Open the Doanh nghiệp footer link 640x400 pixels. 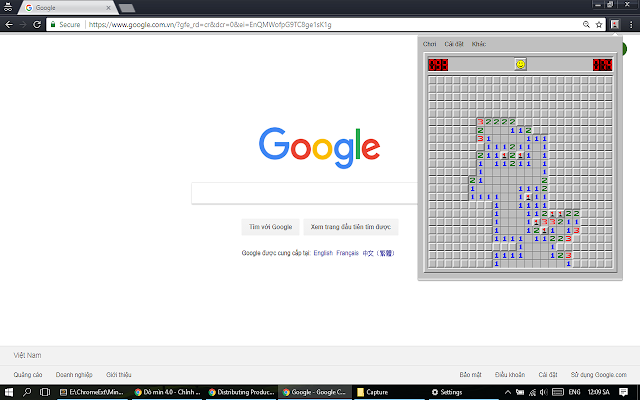[74, 375]
